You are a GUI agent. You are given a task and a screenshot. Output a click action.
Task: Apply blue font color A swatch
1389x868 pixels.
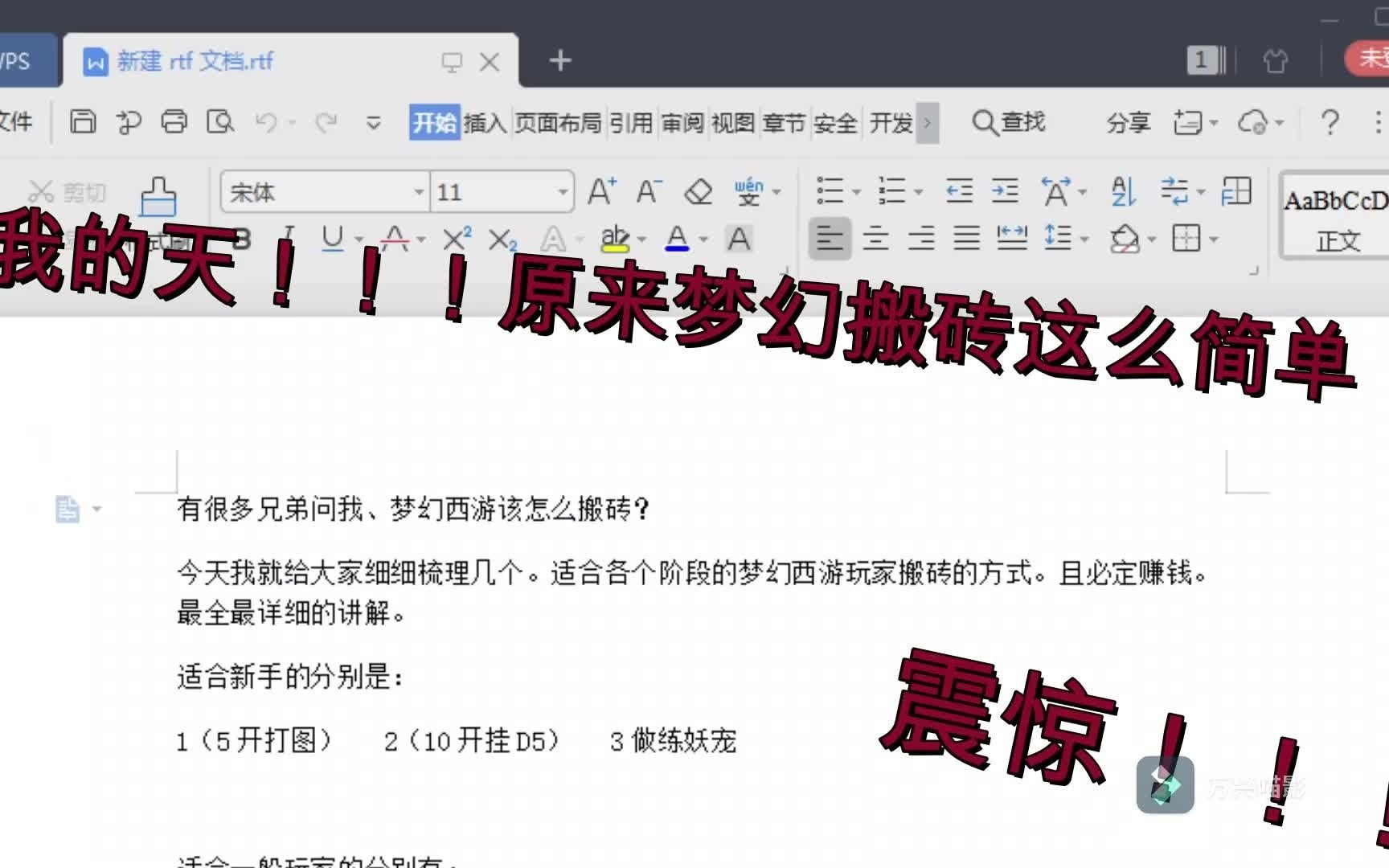point(677,239)
